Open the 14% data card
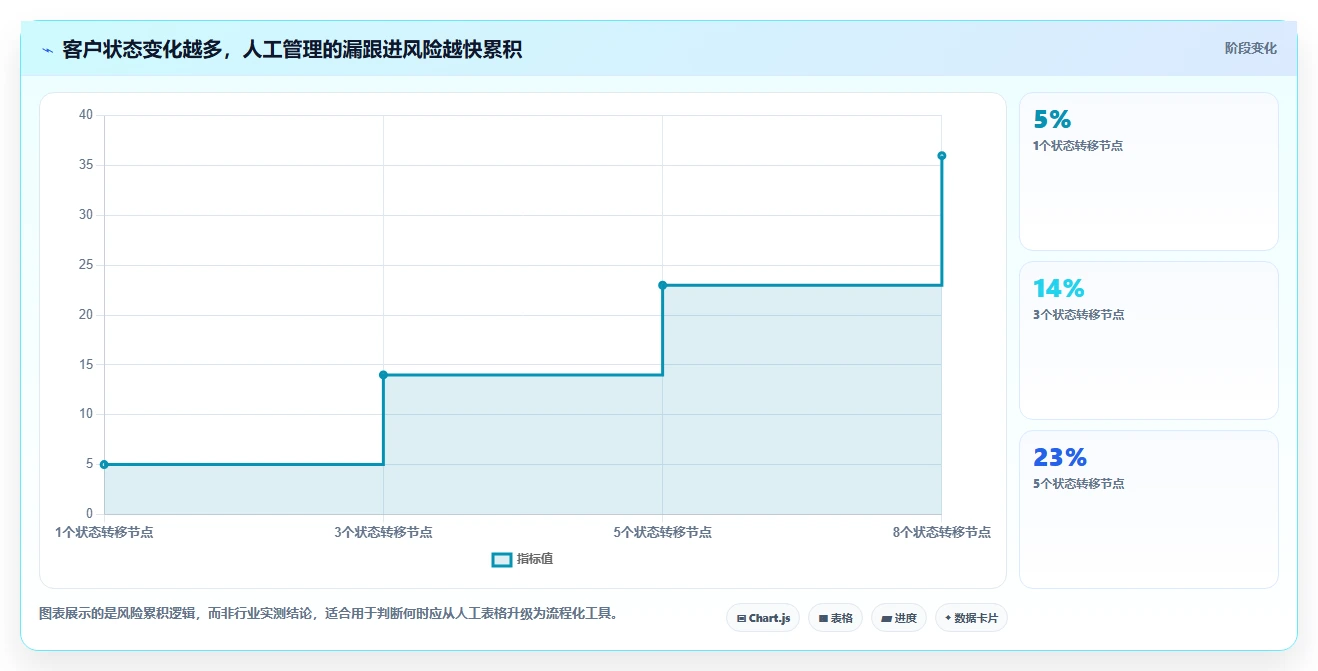 1148,340
